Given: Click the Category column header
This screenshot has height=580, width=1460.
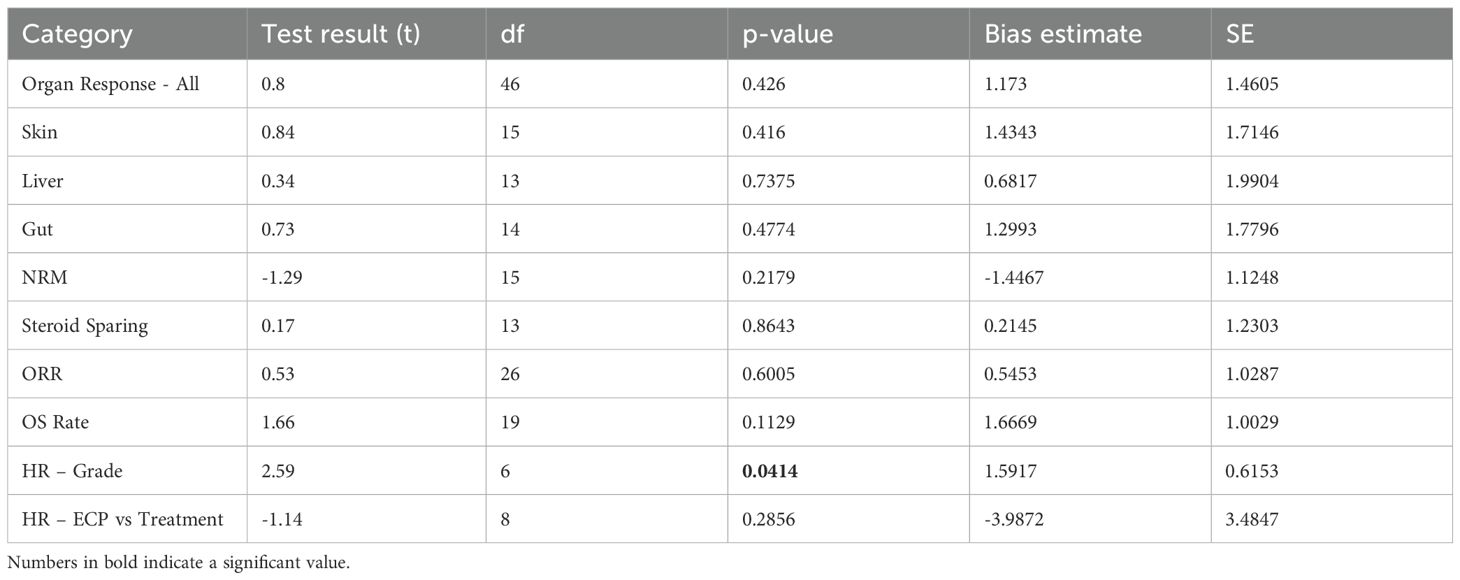Looking at the screenshot, I should tap(77, 35).
